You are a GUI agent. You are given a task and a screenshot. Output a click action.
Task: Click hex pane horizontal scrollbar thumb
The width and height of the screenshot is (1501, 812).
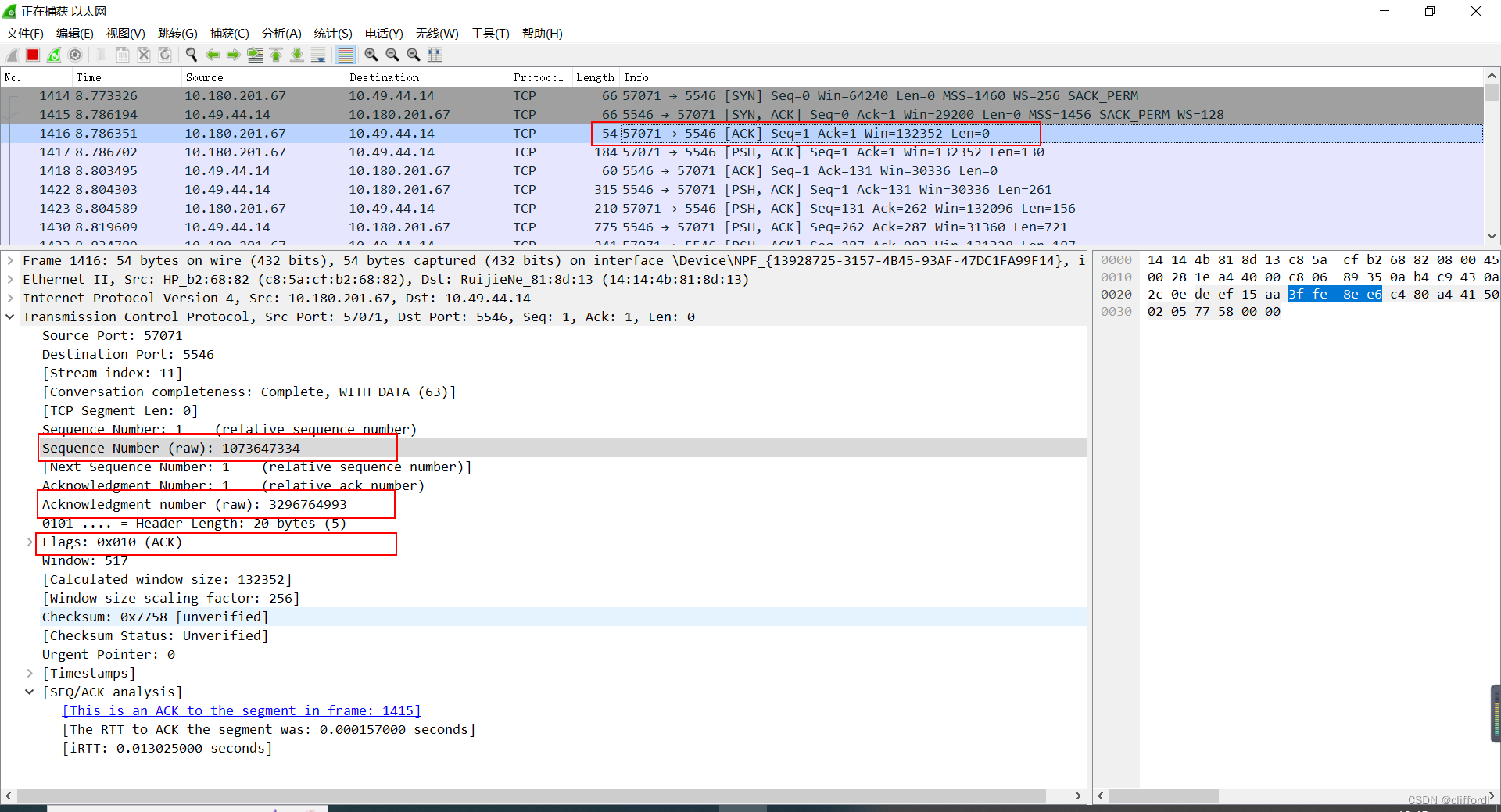(1163, 796)
